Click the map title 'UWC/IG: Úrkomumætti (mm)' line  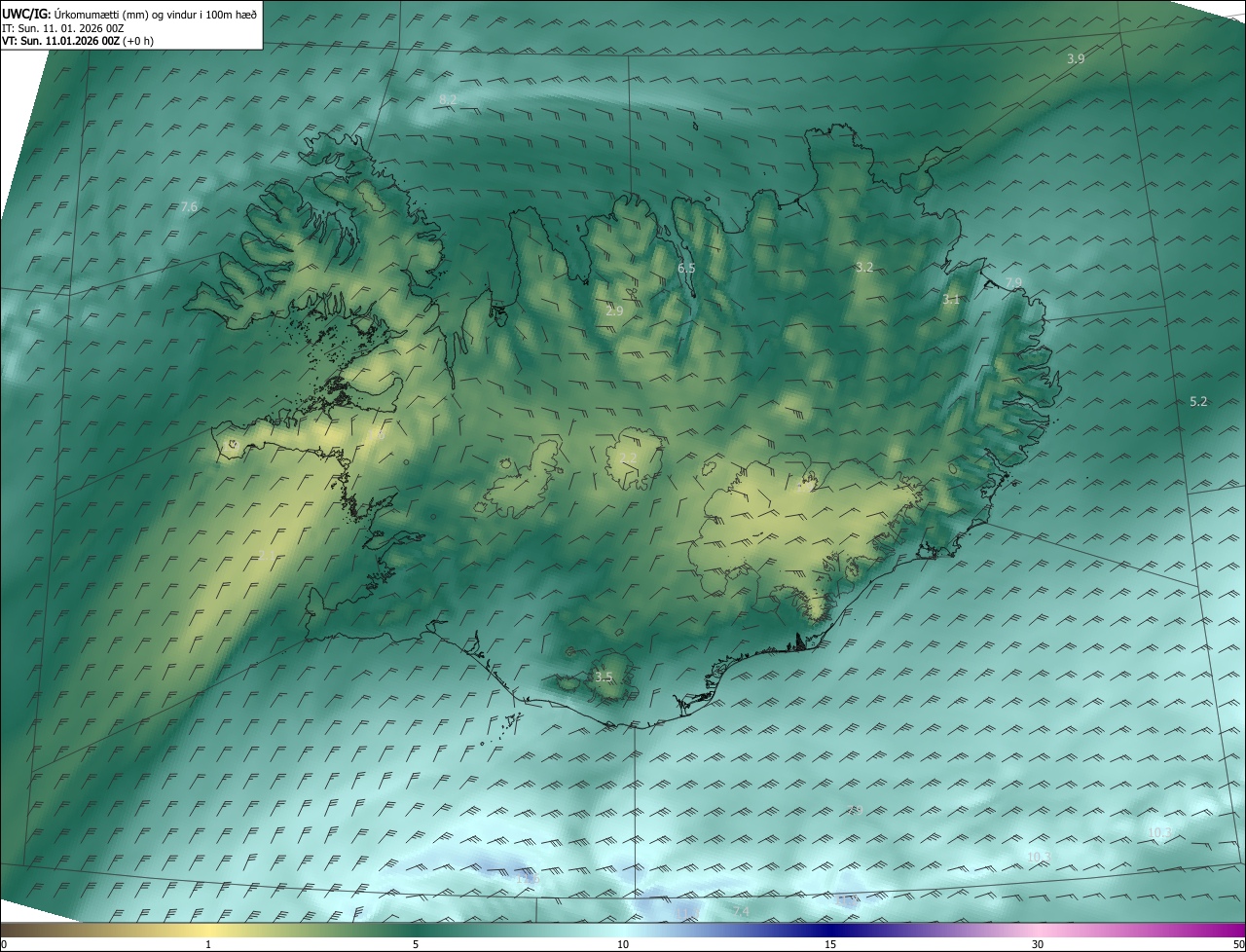pyautogui.click(x=130, y=14)
